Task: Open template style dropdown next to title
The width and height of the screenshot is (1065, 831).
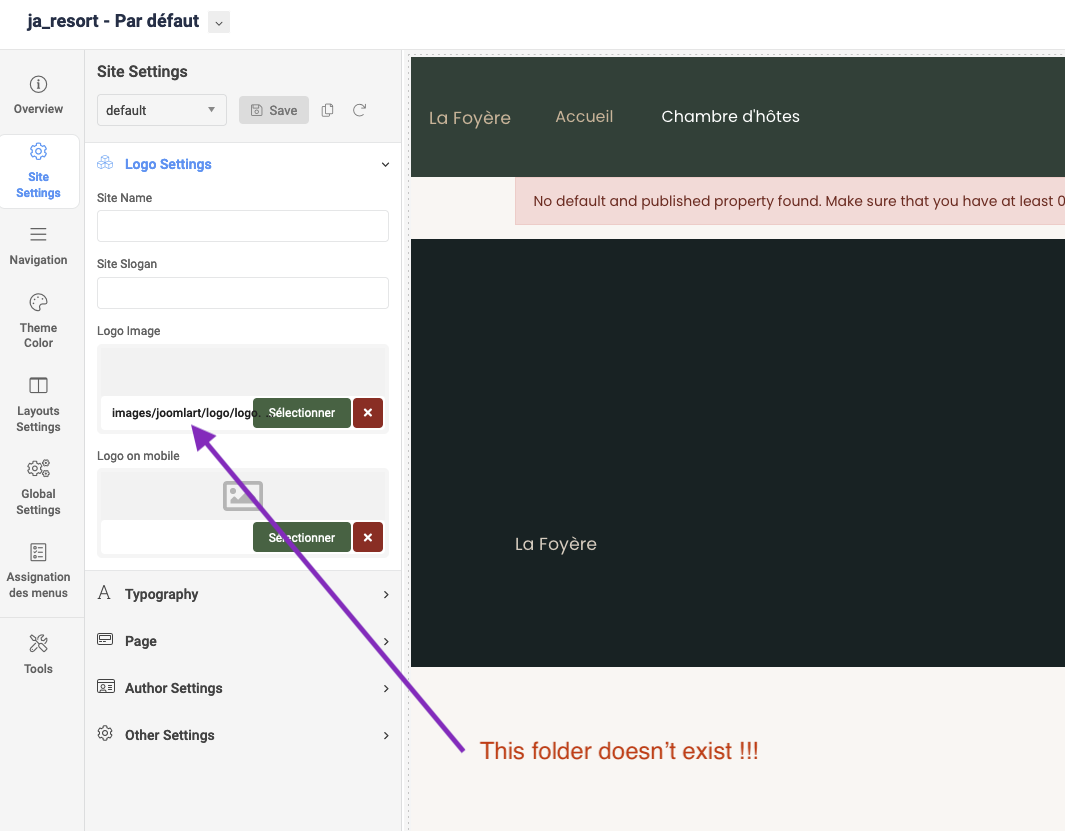Action: click(219, 22)
